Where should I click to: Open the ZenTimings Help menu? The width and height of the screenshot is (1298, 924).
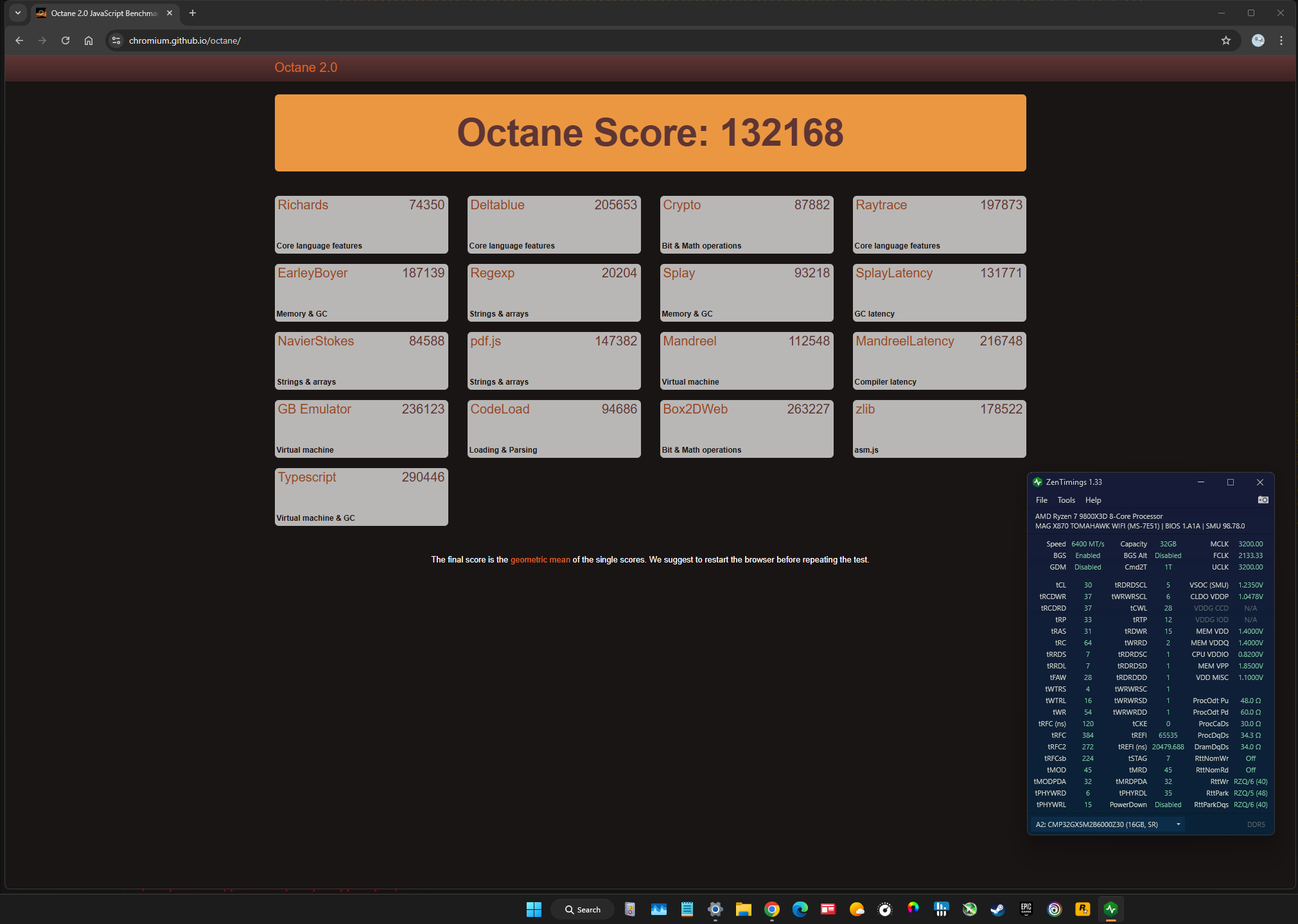tap(1093, 500)
